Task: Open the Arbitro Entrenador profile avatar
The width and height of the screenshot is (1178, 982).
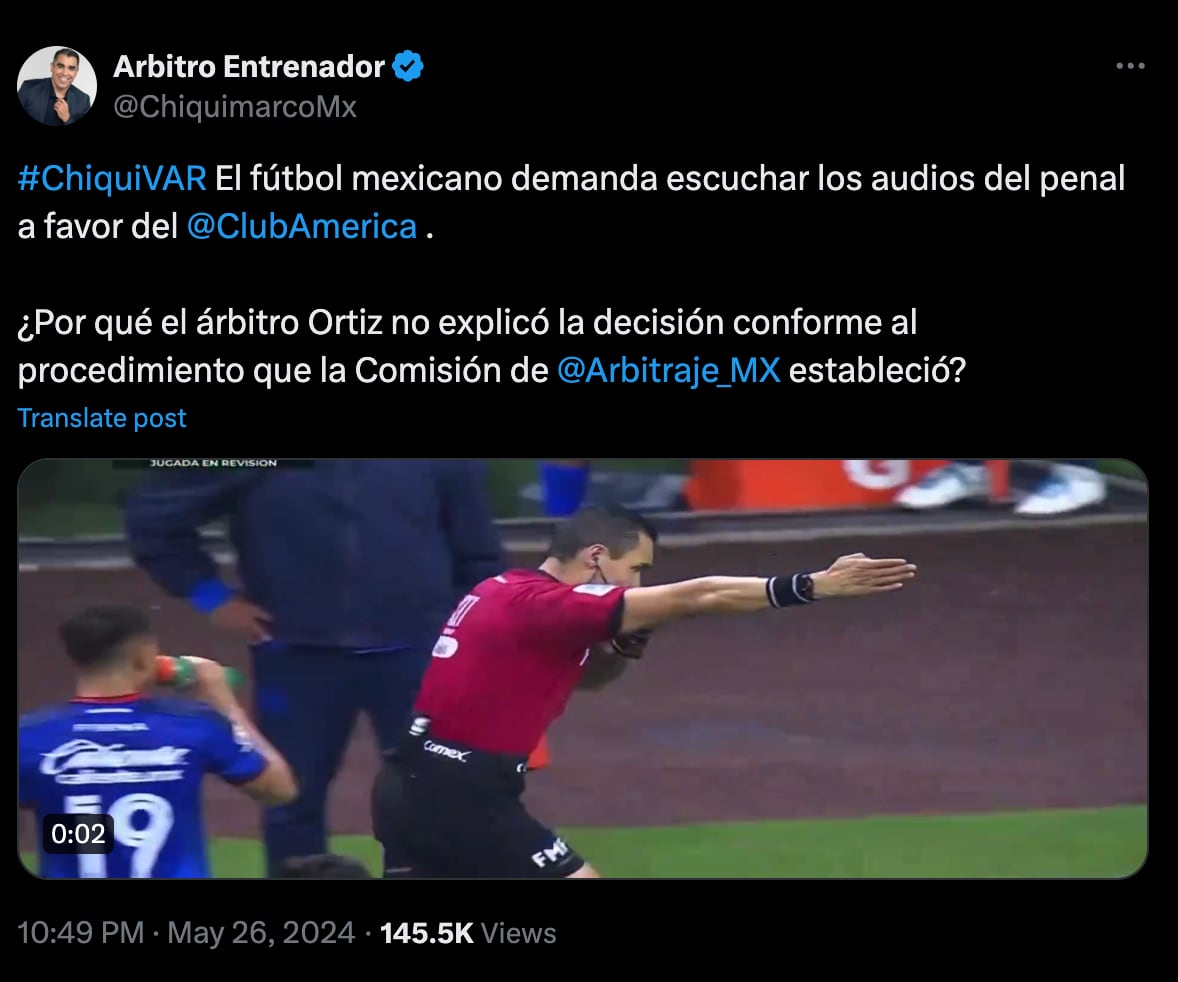Action: point(57,86)
